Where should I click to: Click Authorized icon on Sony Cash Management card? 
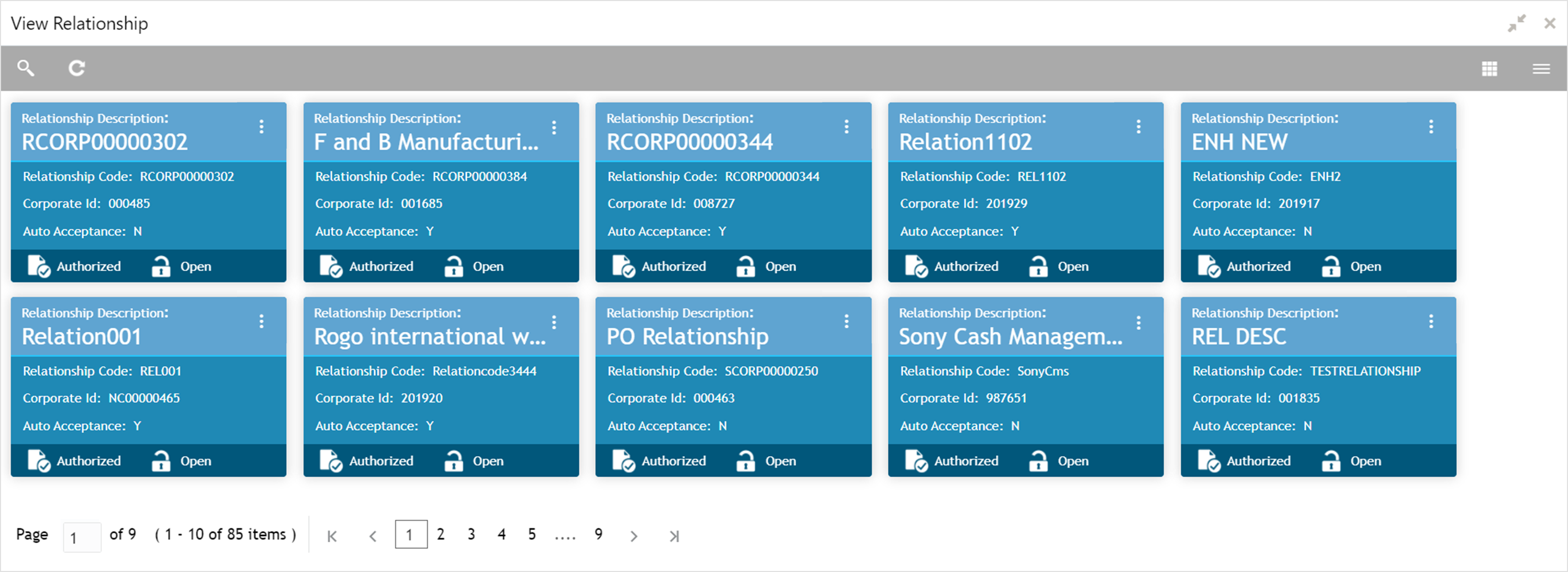916,461
